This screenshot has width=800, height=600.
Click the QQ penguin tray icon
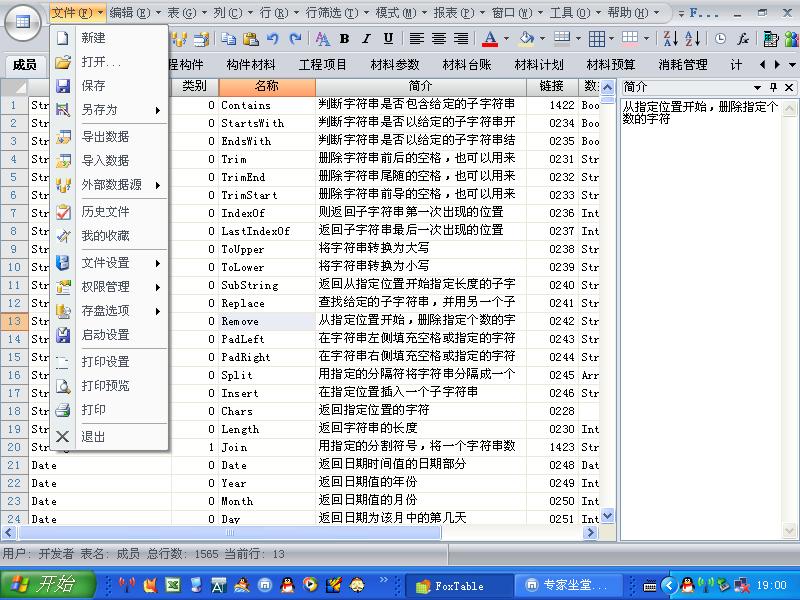coord(687,585)
